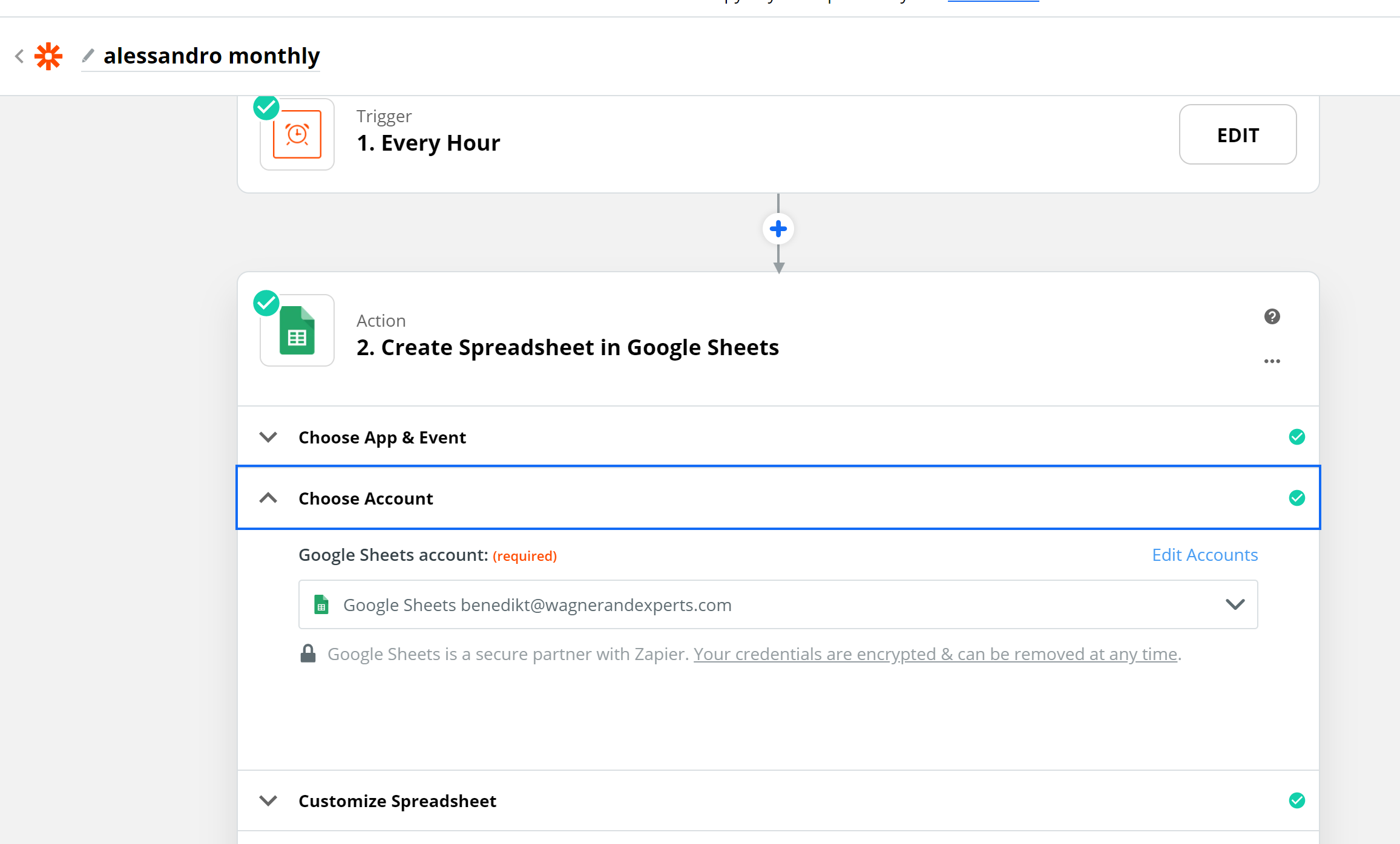Screen dimensions: 1400x844
Task: Open the Zapier home logo
Action: [48, 56]
